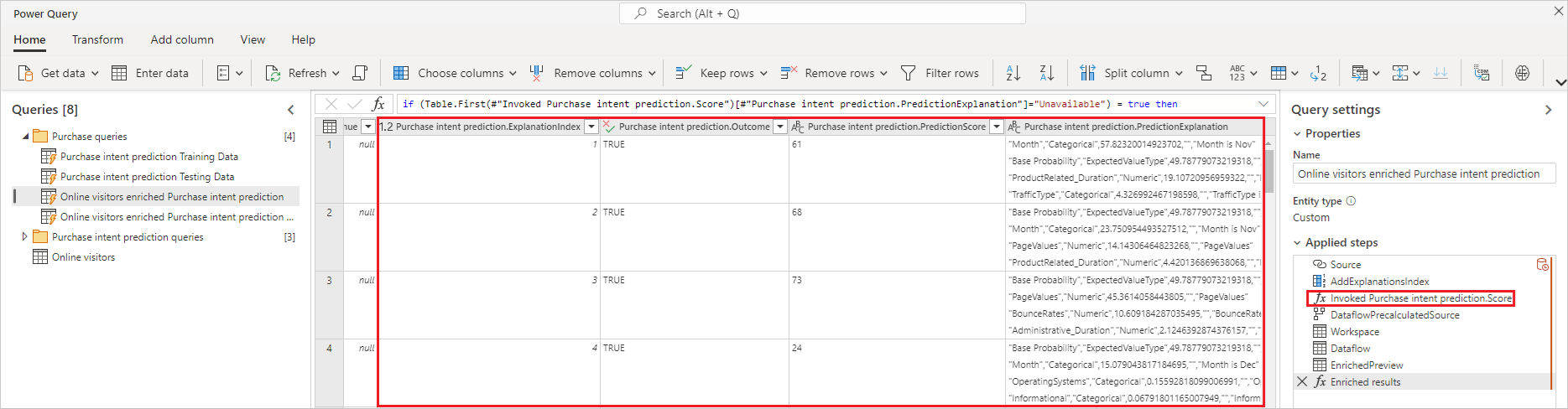
Task: Click the fx formula bar icon
Action: (x=378, y=104)
